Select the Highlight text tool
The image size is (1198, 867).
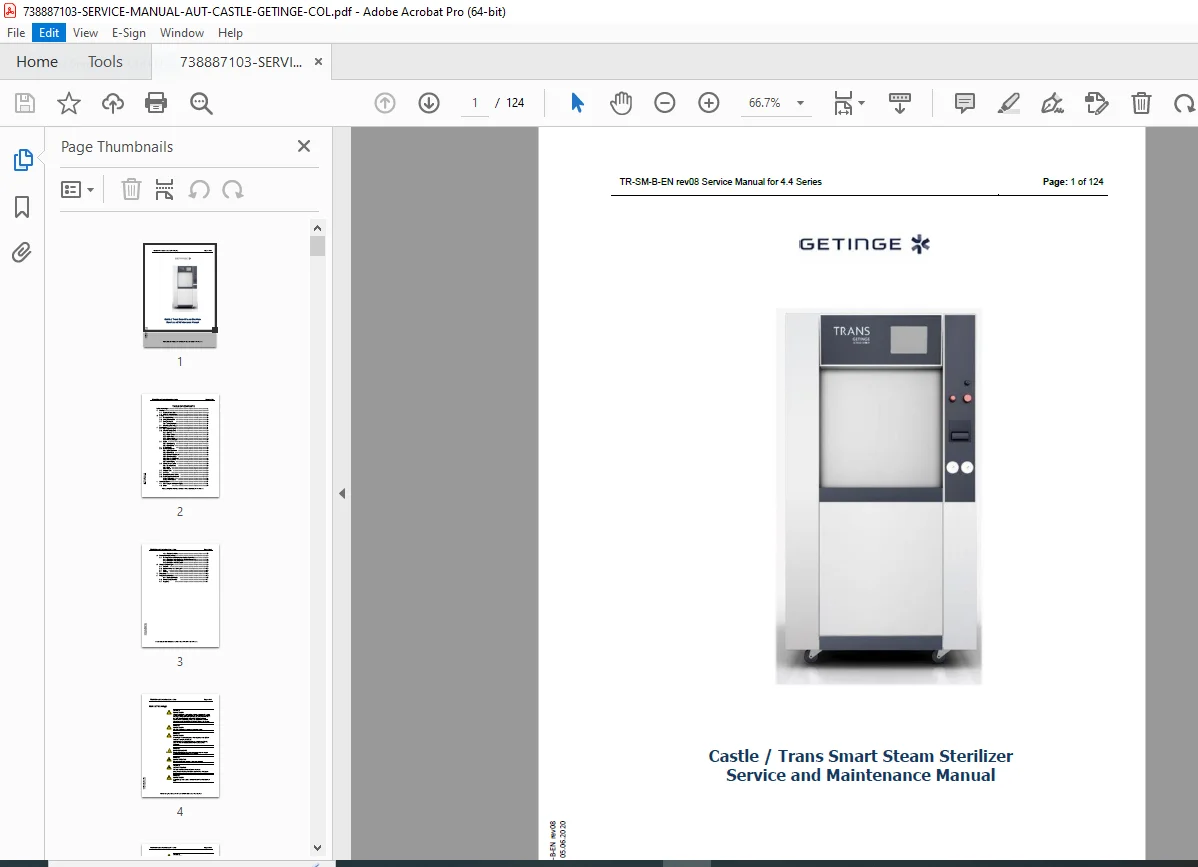click(1009, 102)
